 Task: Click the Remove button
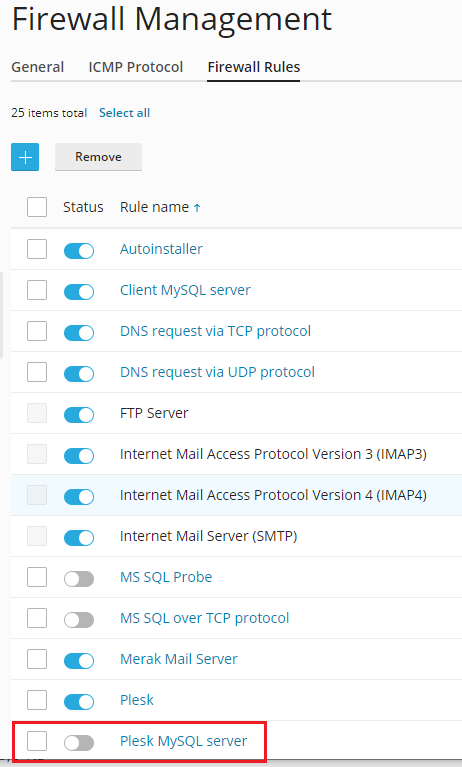tap(98, 157)
